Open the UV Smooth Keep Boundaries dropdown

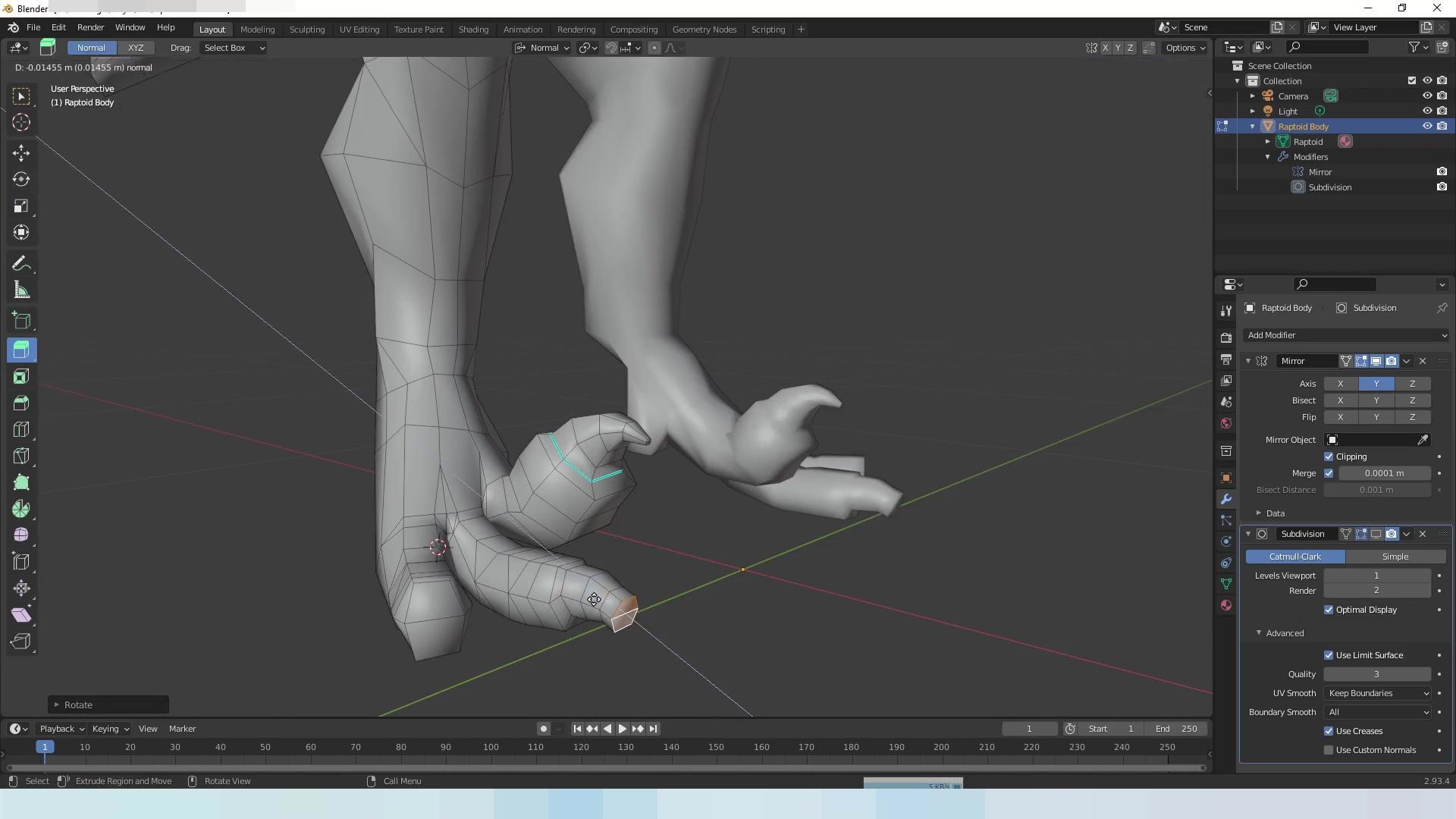point(1378,693)
